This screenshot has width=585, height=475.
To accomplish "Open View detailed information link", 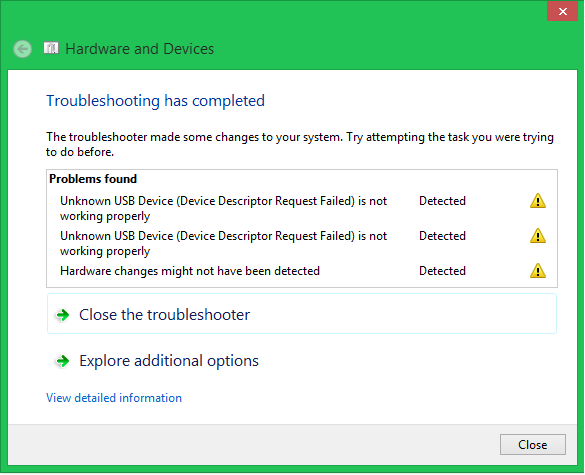I will (114, 398).
